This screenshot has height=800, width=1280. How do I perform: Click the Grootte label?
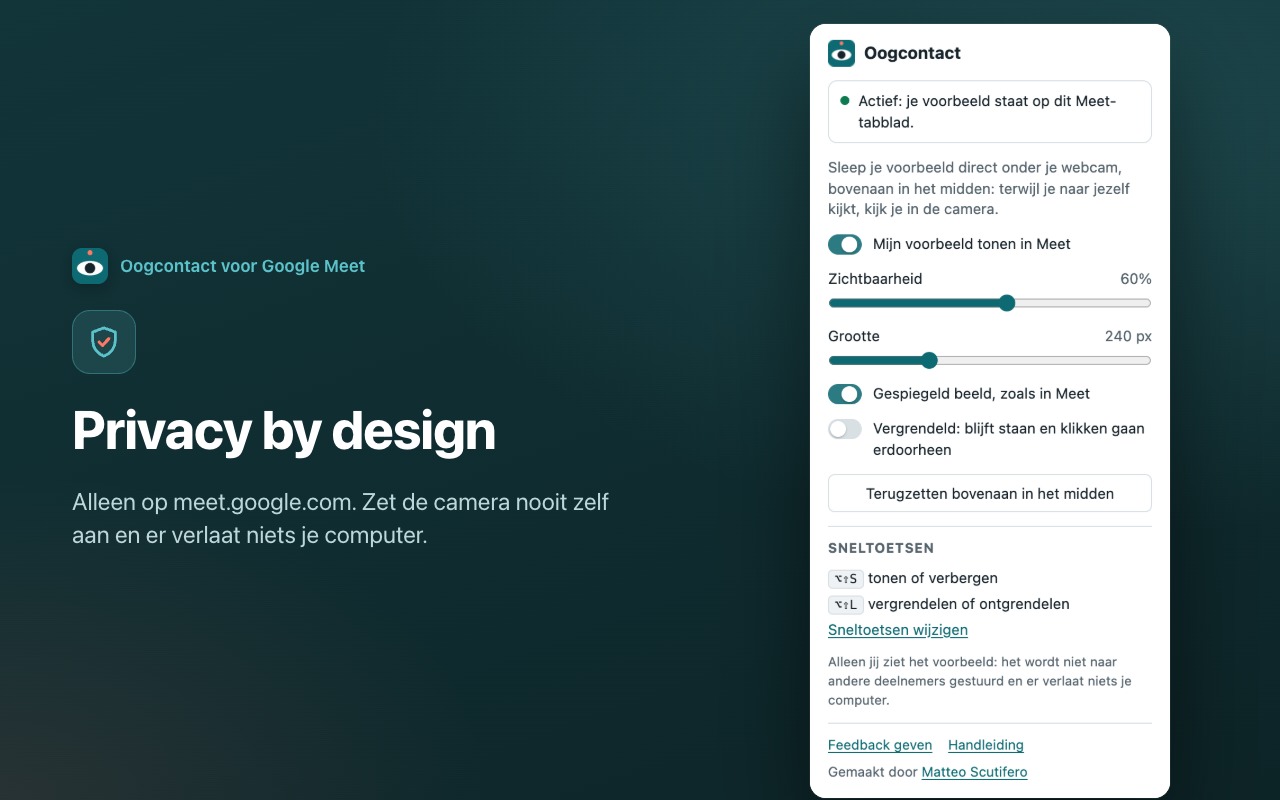click(854, 336)
